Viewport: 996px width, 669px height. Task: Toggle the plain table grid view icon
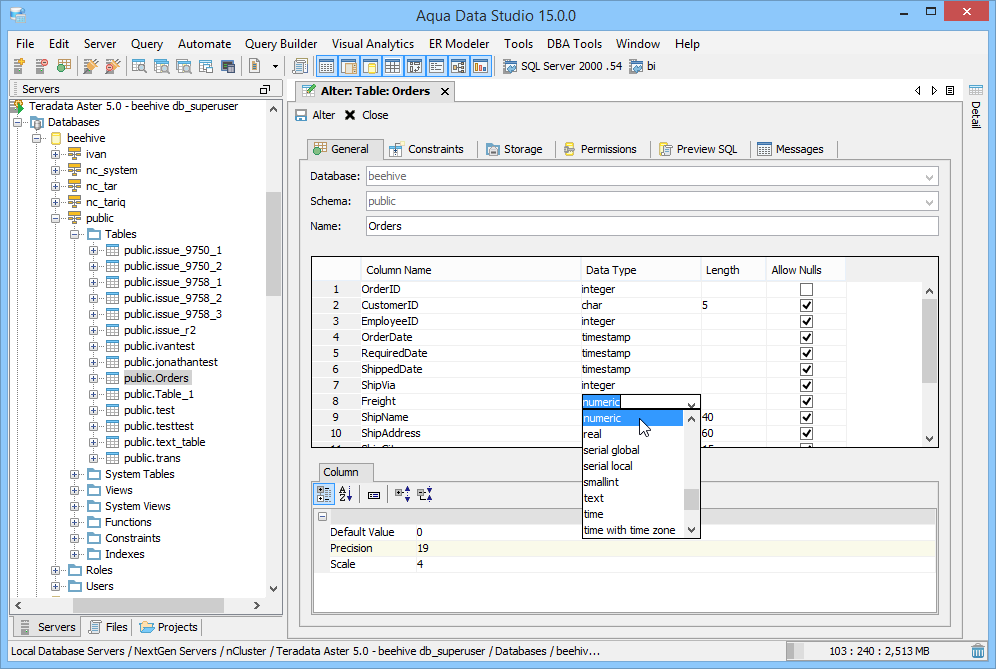393,65
